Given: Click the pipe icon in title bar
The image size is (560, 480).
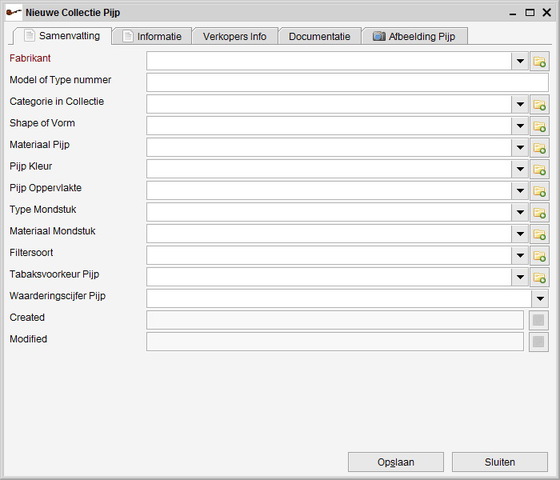Looking at the screenshot, I should [x=14, y=12].
